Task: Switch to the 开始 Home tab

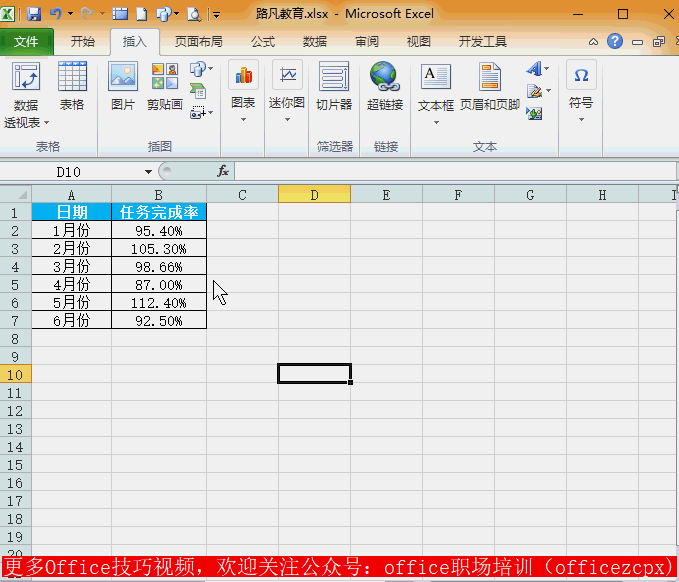Action: click(x=82, y=42)
